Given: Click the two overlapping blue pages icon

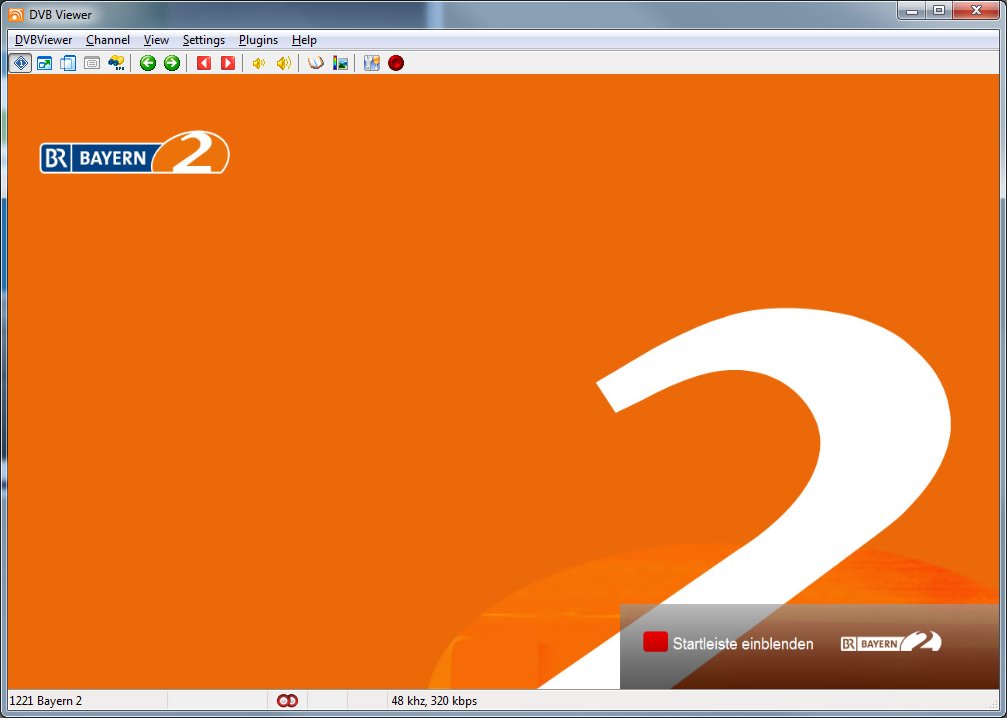Looking at the screenshot, I should 68,63.
